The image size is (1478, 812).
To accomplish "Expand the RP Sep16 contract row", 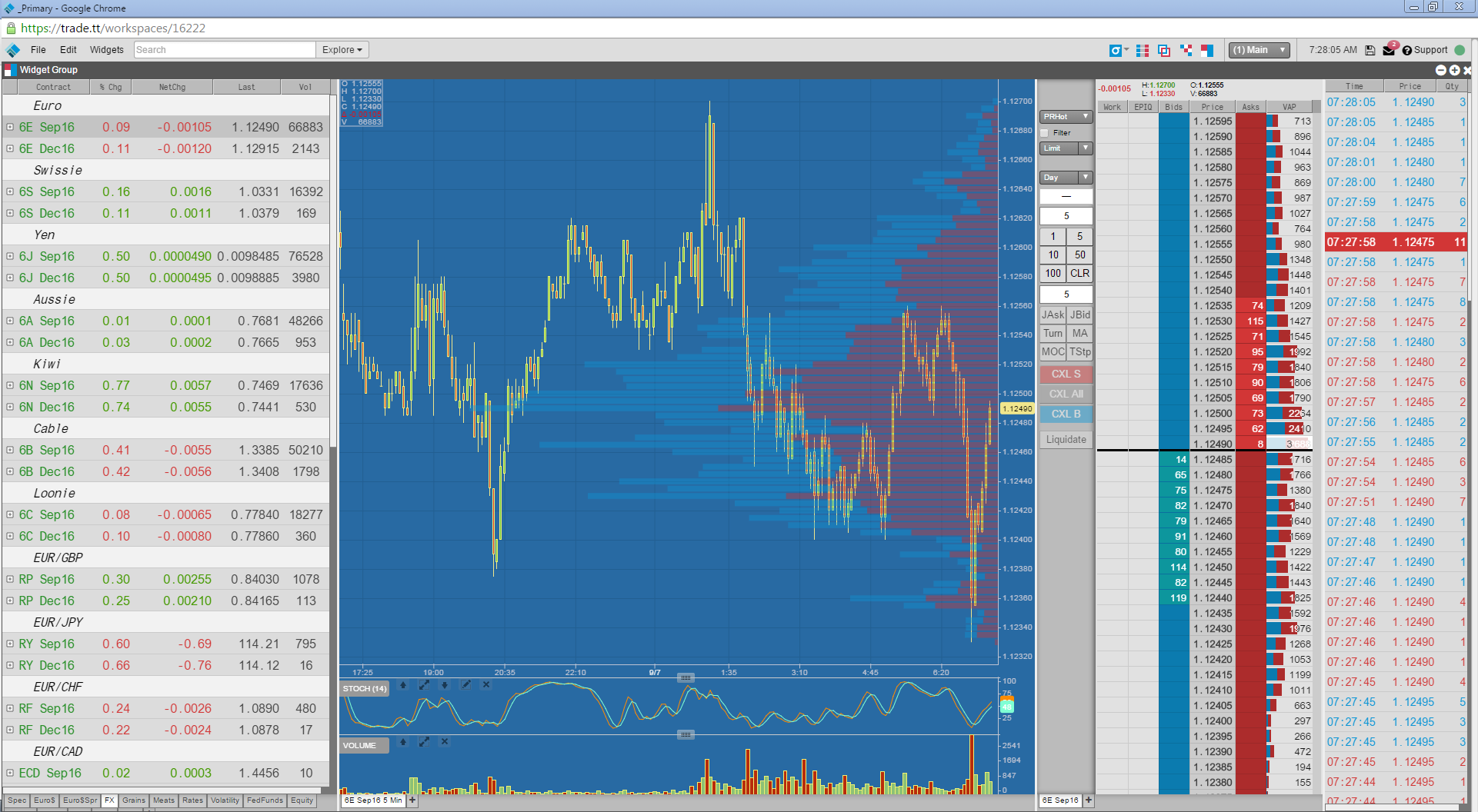I will [x=10, y=579].
